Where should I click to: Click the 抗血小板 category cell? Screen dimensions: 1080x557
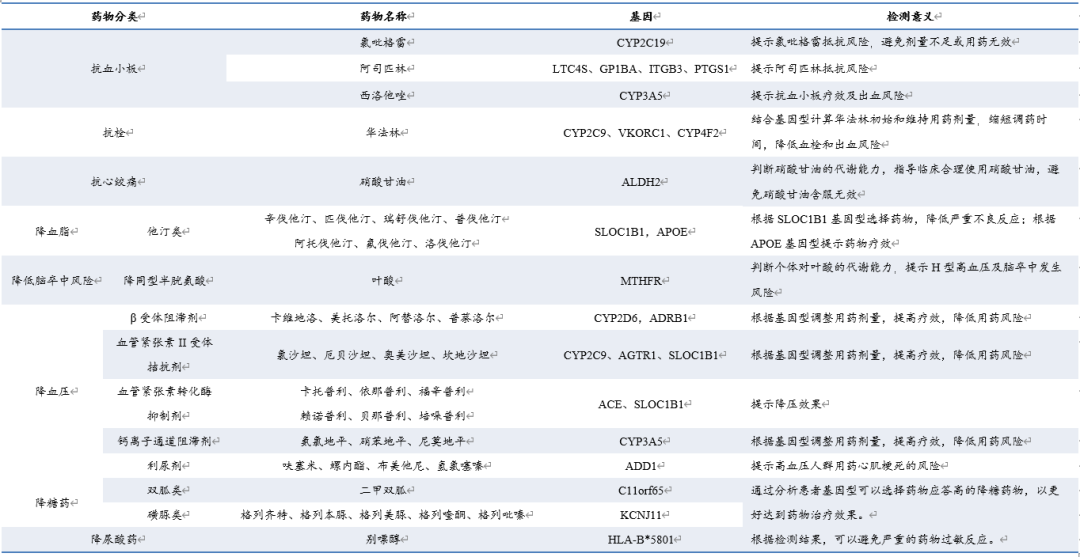tap(114, 69)
